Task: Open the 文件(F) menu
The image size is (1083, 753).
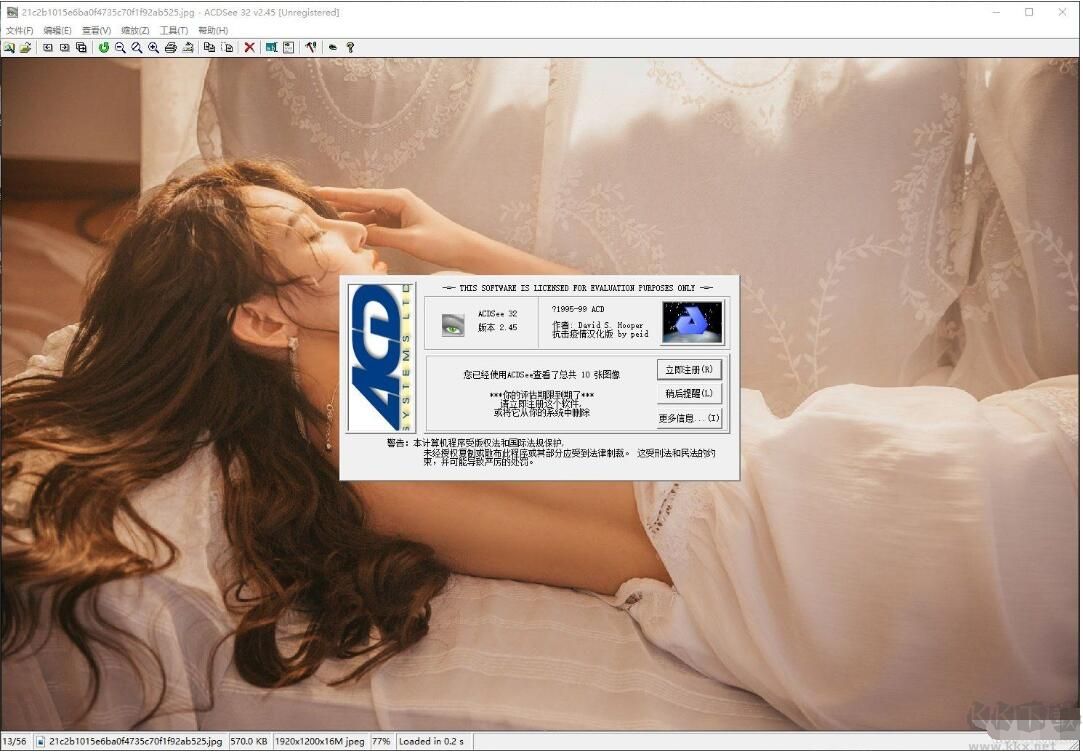Action: point(19,30)
